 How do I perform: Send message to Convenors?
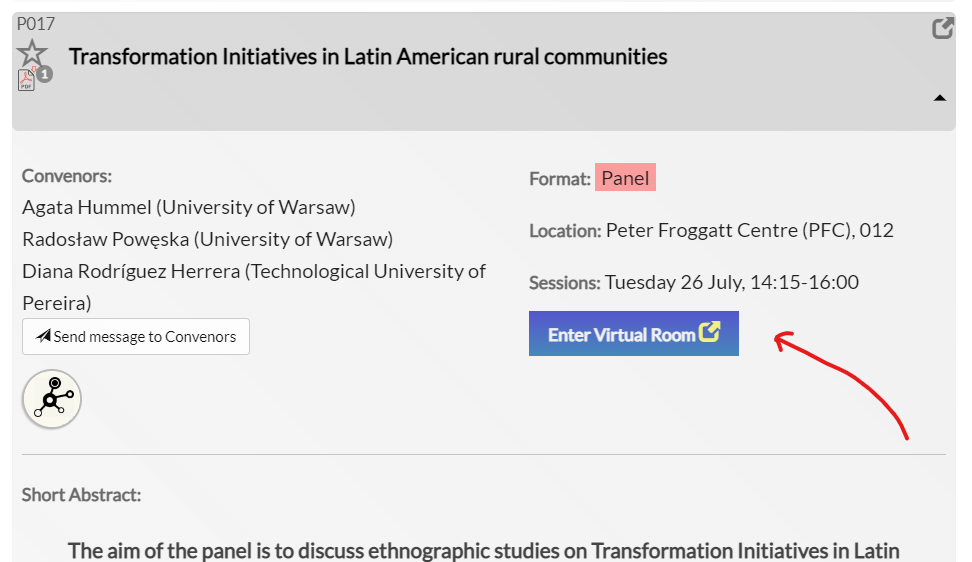(x=136, y=337)
